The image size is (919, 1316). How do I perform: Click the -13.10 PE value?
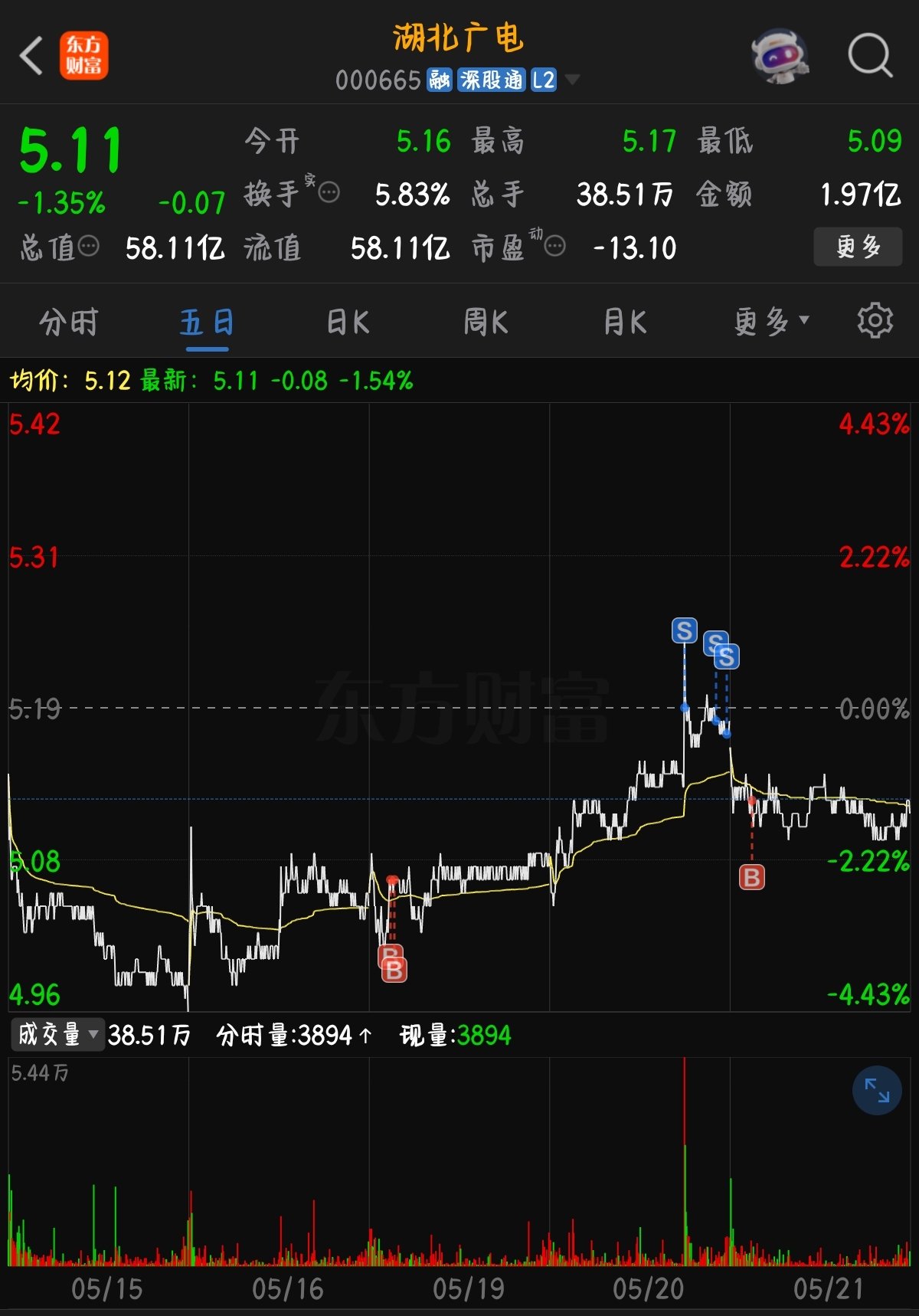pos(635,248)
